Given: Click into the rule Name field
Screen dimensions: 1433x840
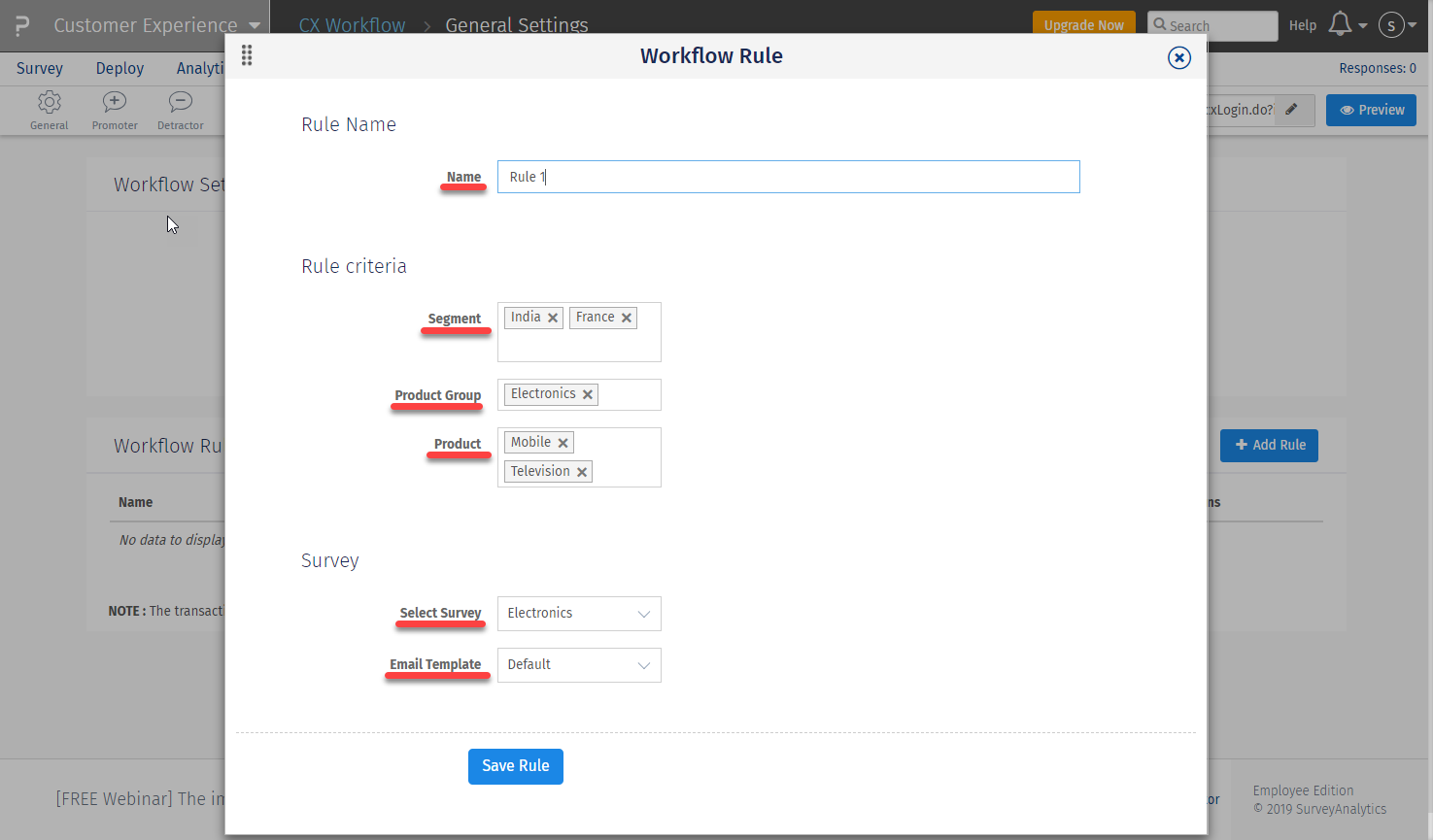Looking at the screenshot, I should pos(788,177).
